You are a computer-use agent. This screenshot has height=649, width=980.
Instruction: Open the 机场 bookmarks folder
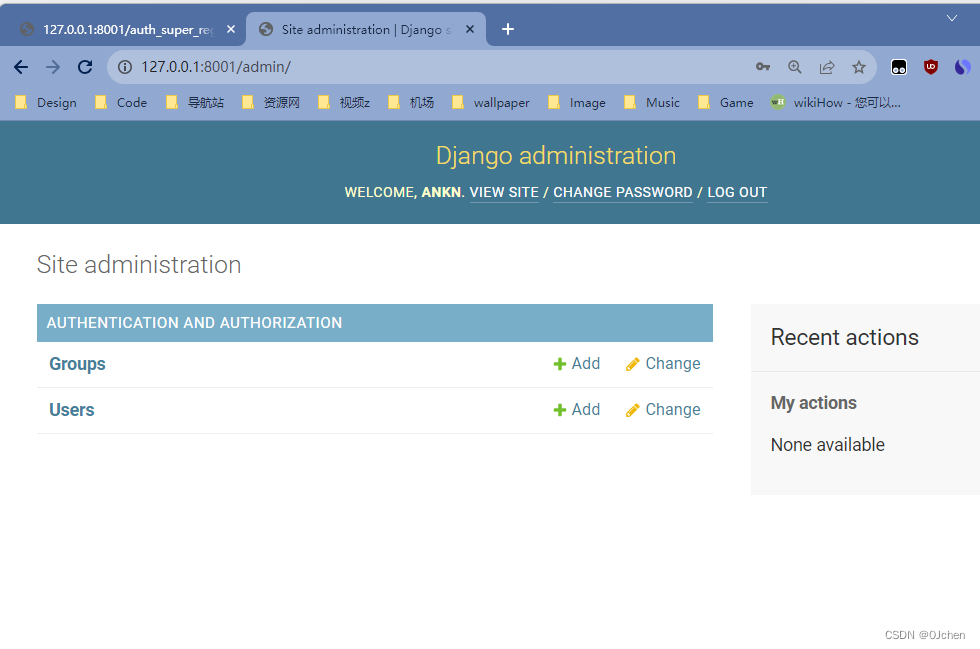tap(411, 103)
